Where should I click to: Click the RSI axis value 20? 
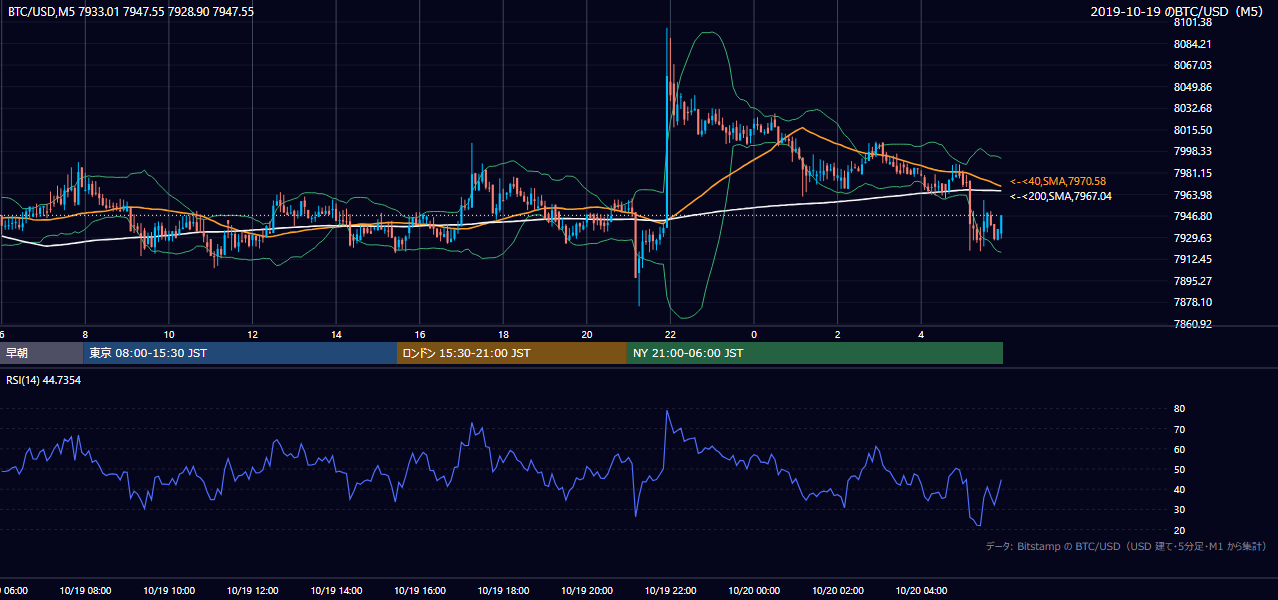[1179, 530]
